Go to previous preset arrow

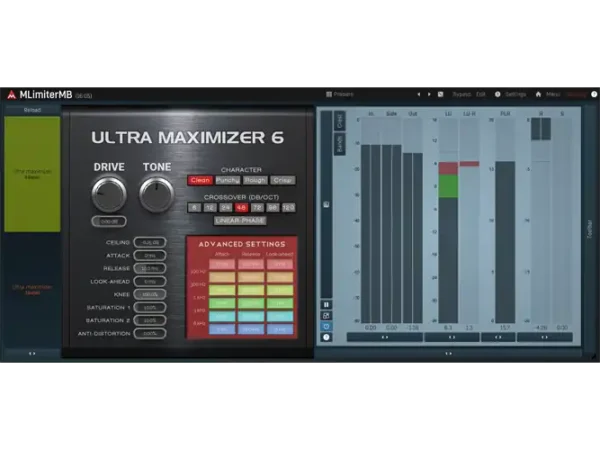[x=419, y=94]
